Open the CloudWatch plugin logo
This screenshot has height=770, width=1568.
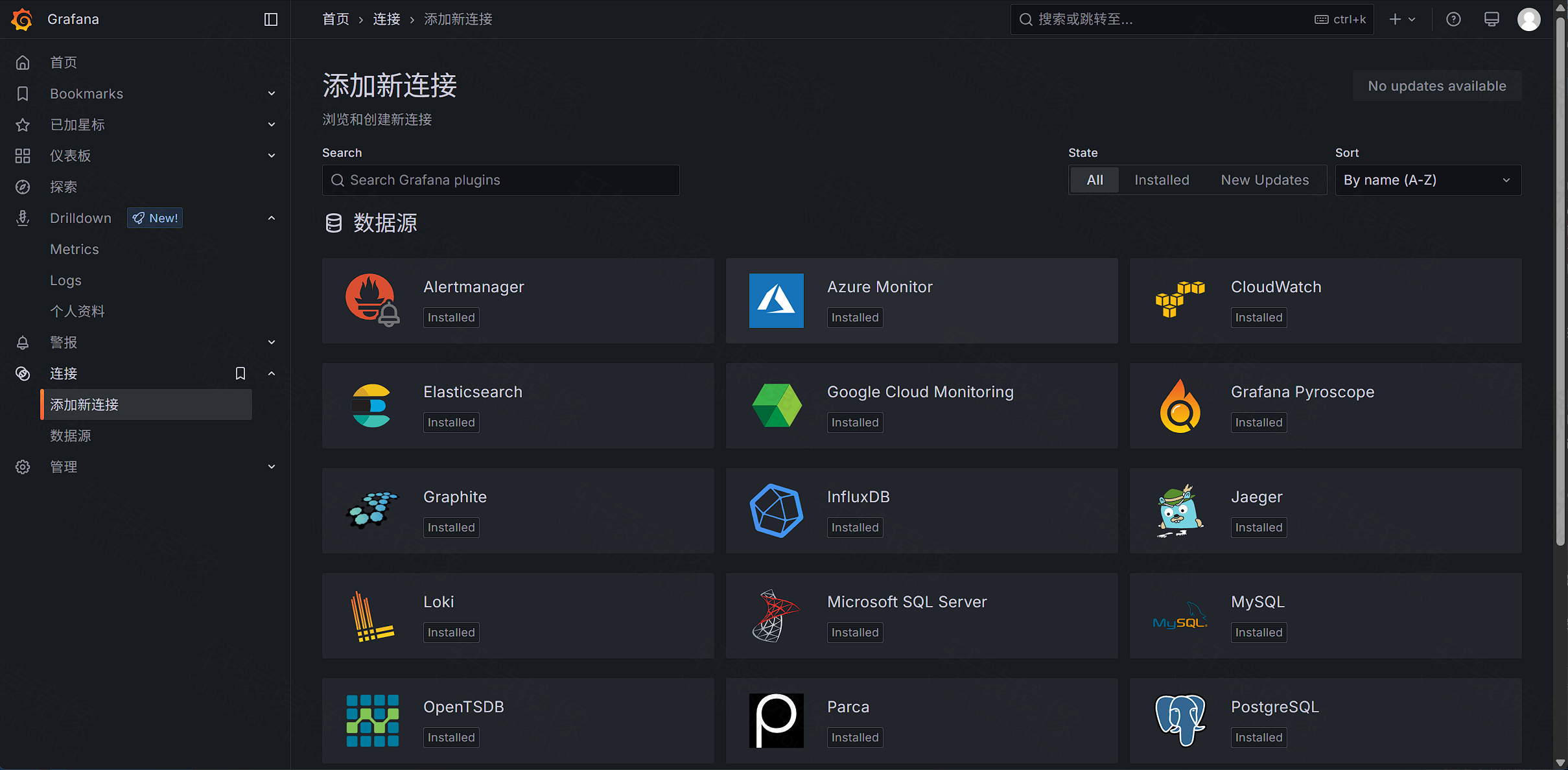point(1180,300)
